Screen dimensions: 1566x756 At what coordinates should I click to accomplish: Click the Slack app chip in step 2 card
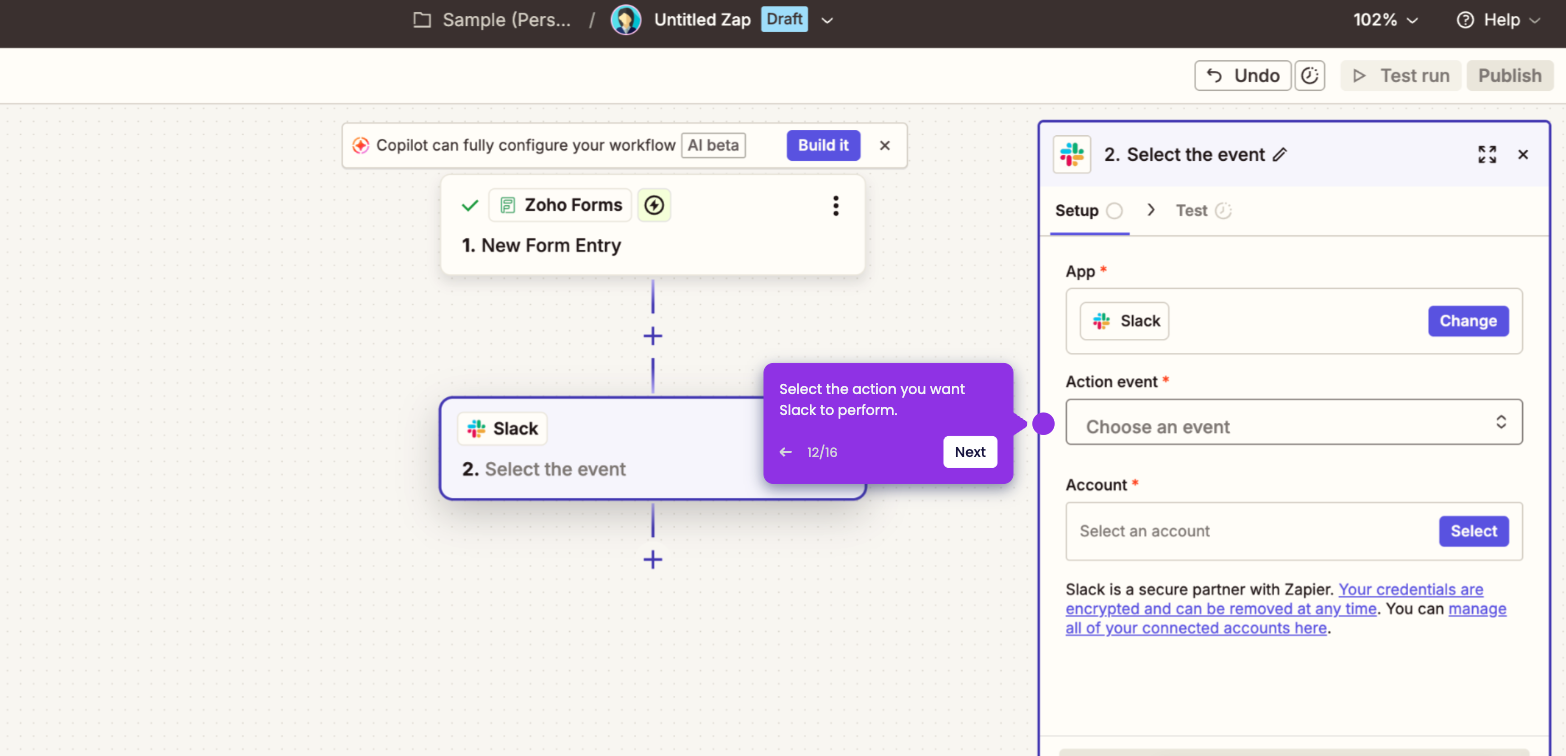click(x=503, y=429)
